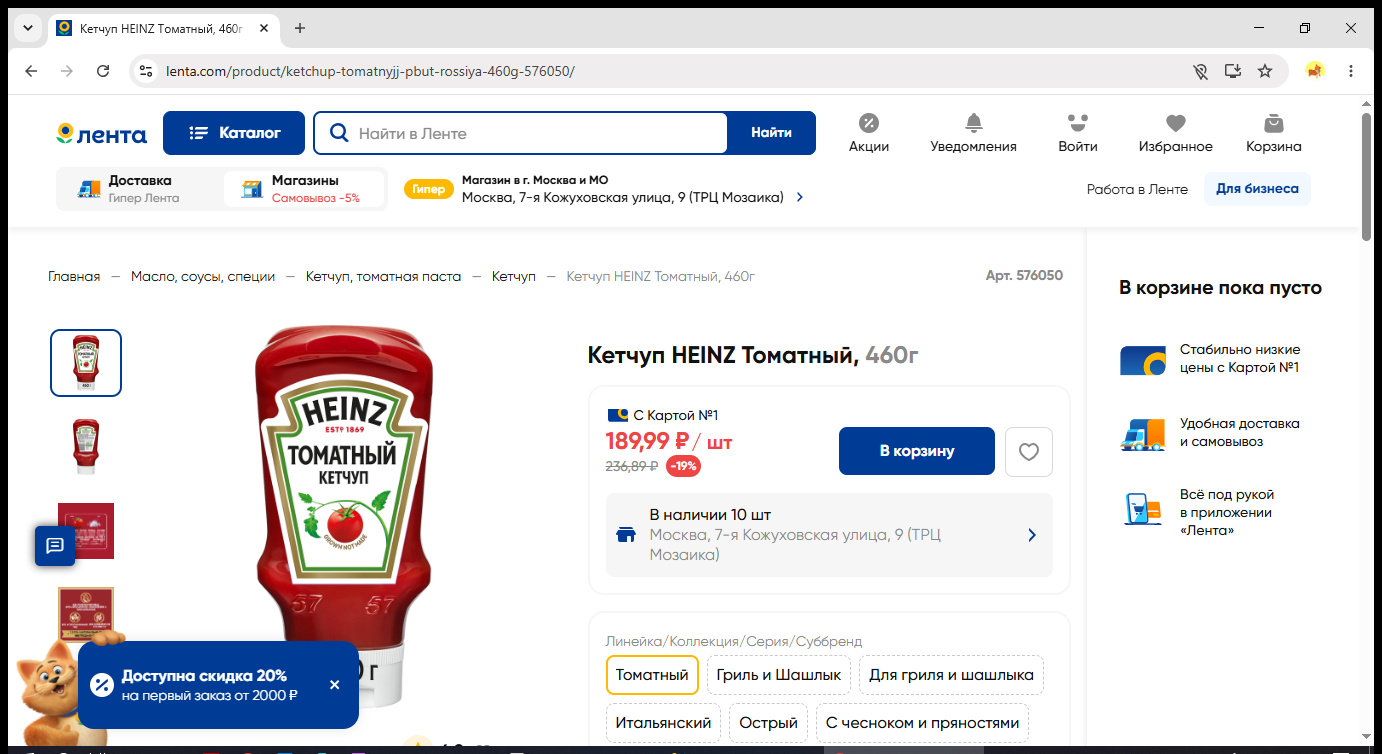The height and width of the screenshot is (754, 1382).
Task: Add ketchup with В корзину button
Action: tap(917, 451)
